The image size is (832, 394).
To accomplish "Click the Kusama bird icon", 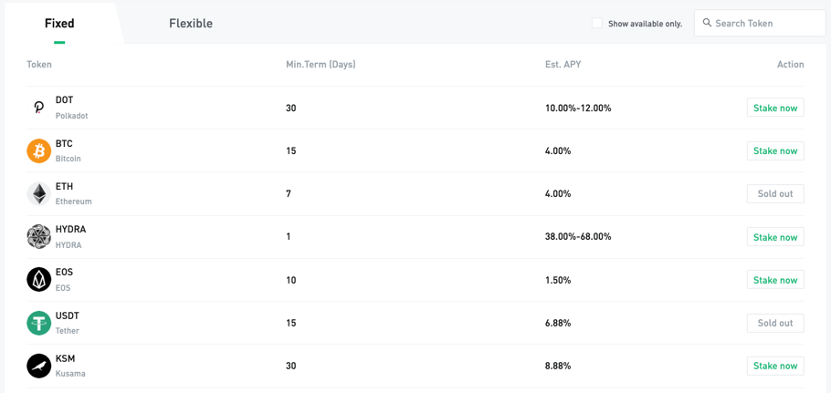I will point(39,366).
